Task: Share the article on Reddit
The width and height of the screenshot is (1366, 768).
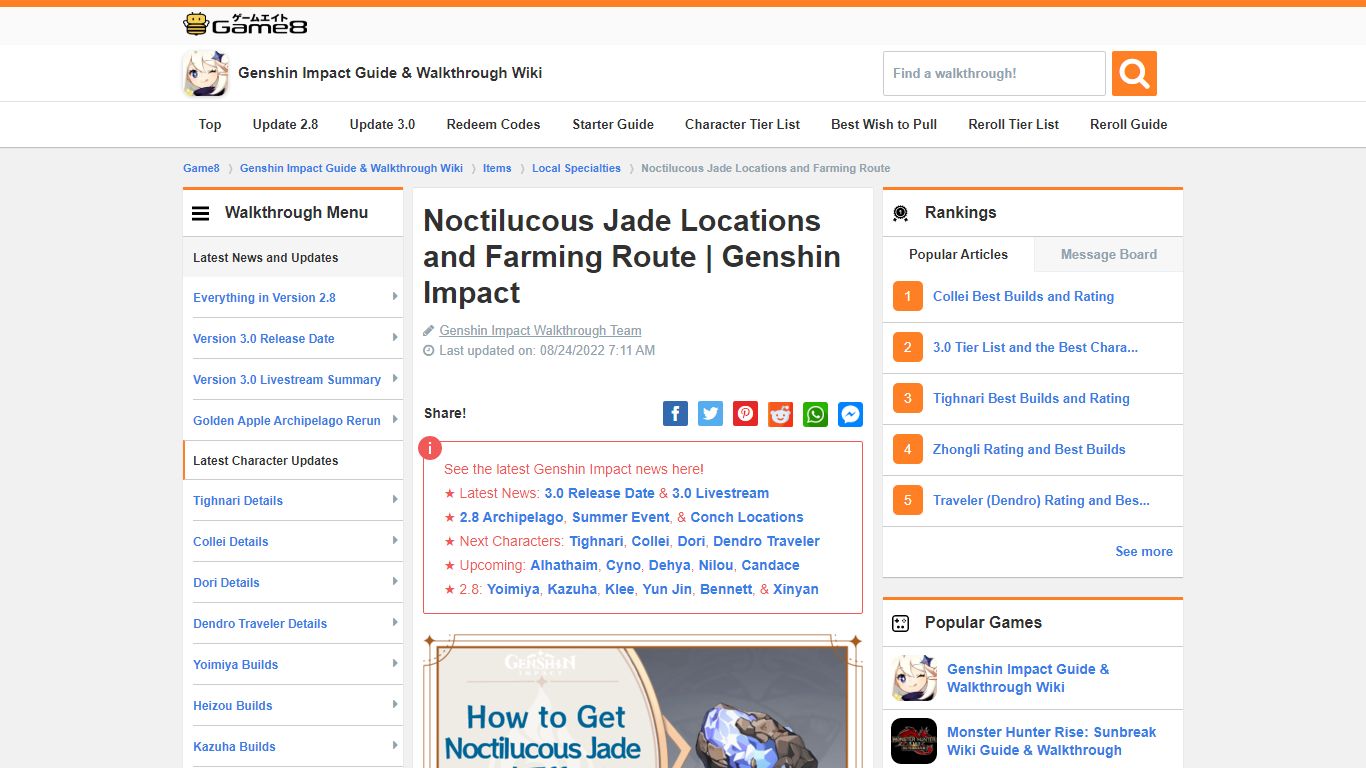Action: (x=781, y=414)
